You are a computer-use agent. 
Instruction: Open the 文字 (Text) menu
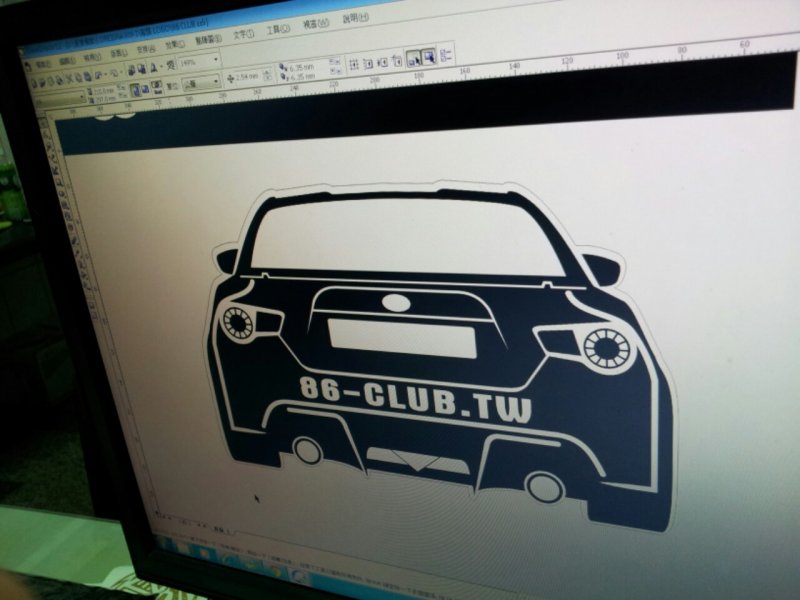[x=242, y=34]
